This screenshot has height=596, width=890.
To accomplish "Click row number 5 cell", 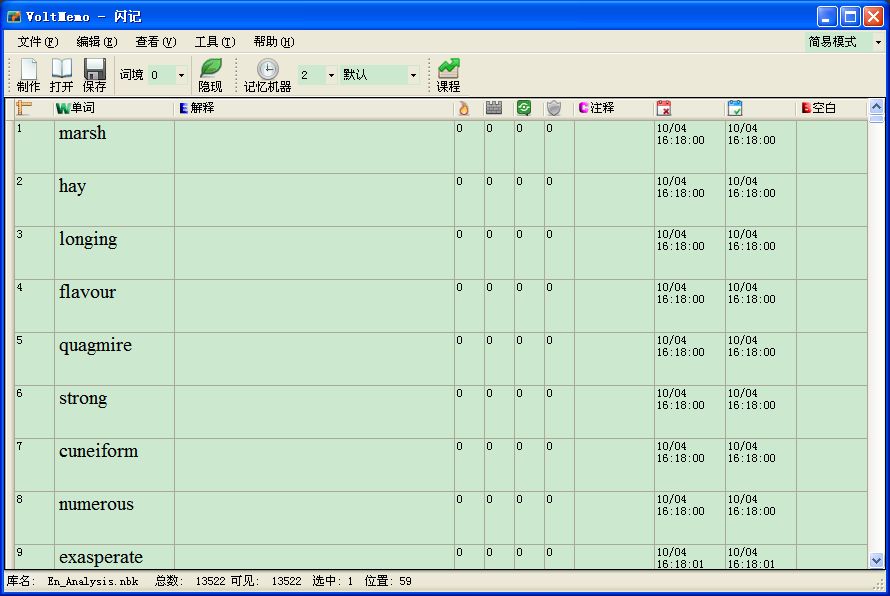I will (34, 359).
